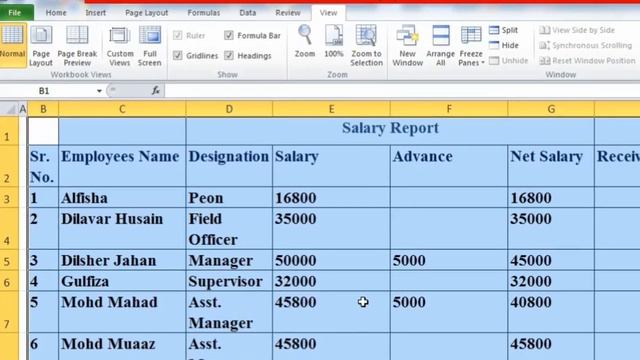Select column D header

(229, 109)
